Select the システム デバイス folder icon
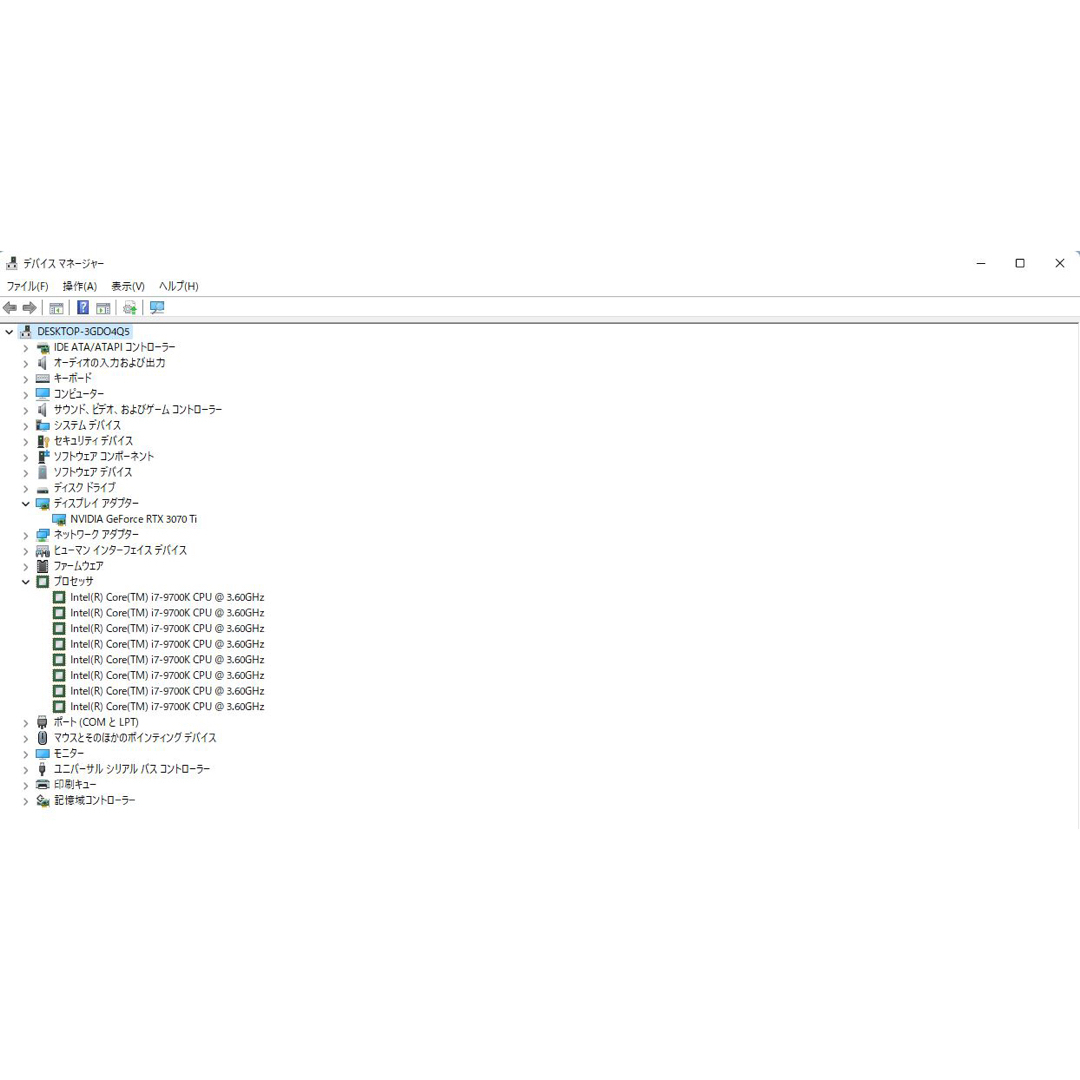The image size is (1080, 1080). [x=43, y=426]
